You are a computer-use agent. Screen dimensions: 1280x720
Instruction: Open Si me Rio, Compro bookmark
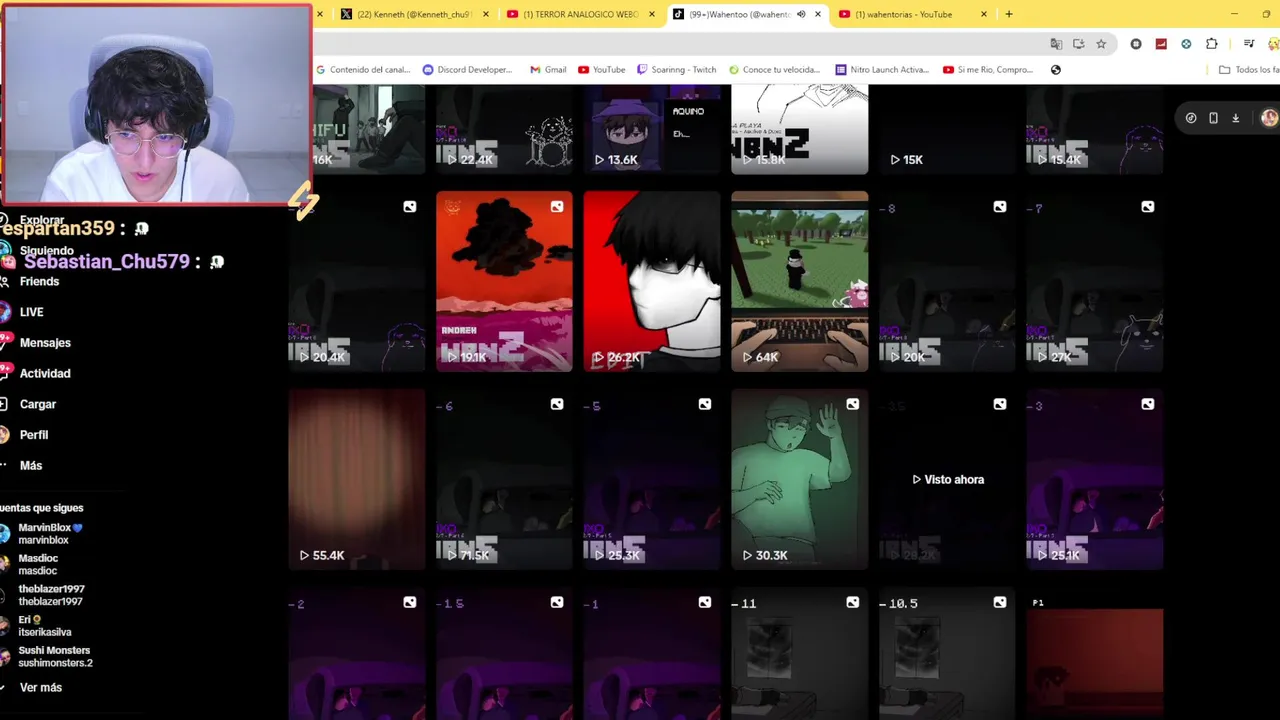988,70
